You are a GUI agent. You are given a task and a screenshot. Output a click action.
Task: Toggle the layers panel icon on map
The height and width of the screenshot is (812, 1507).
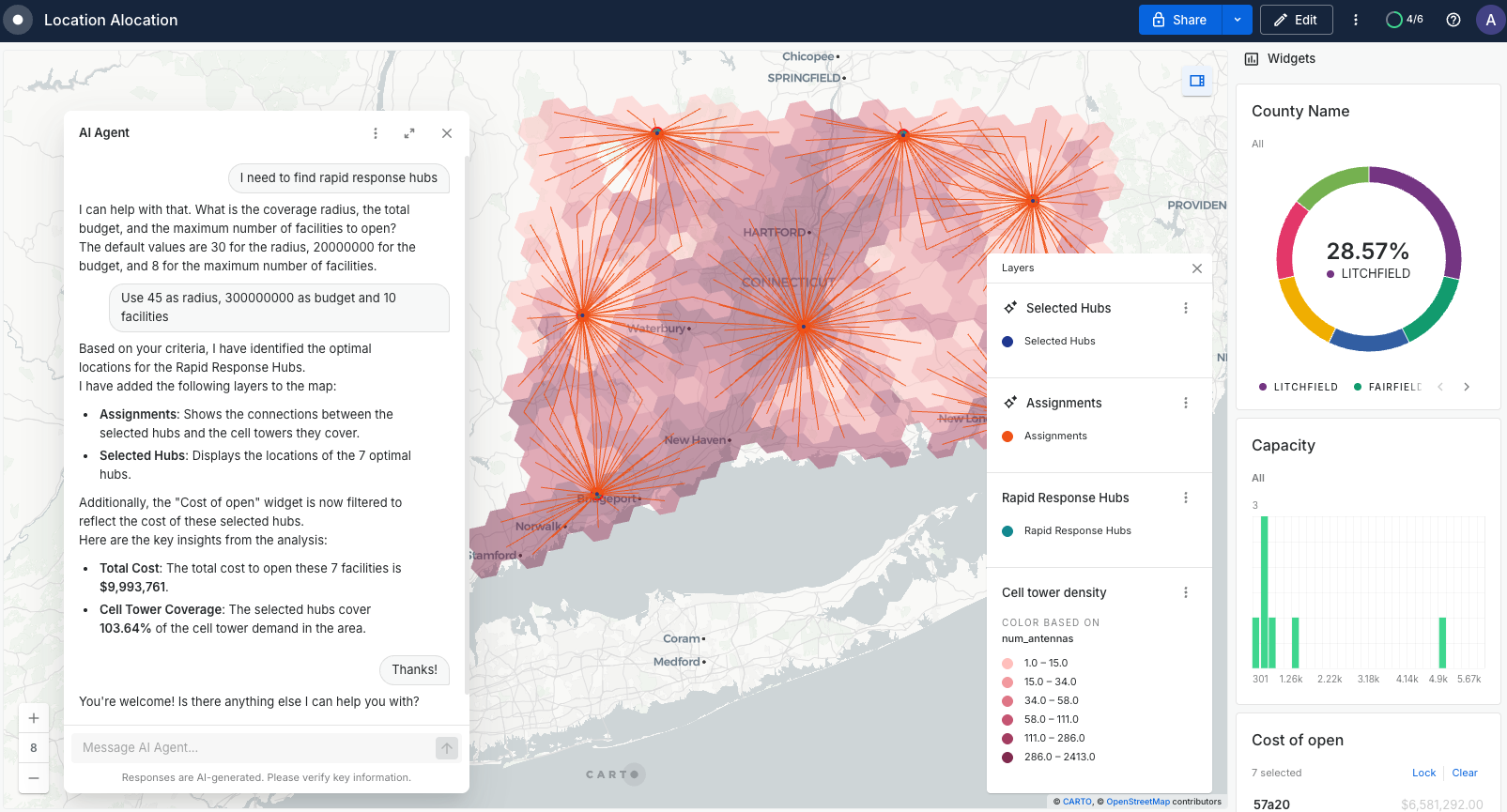pyautogui.click(x=1197, y=81)
